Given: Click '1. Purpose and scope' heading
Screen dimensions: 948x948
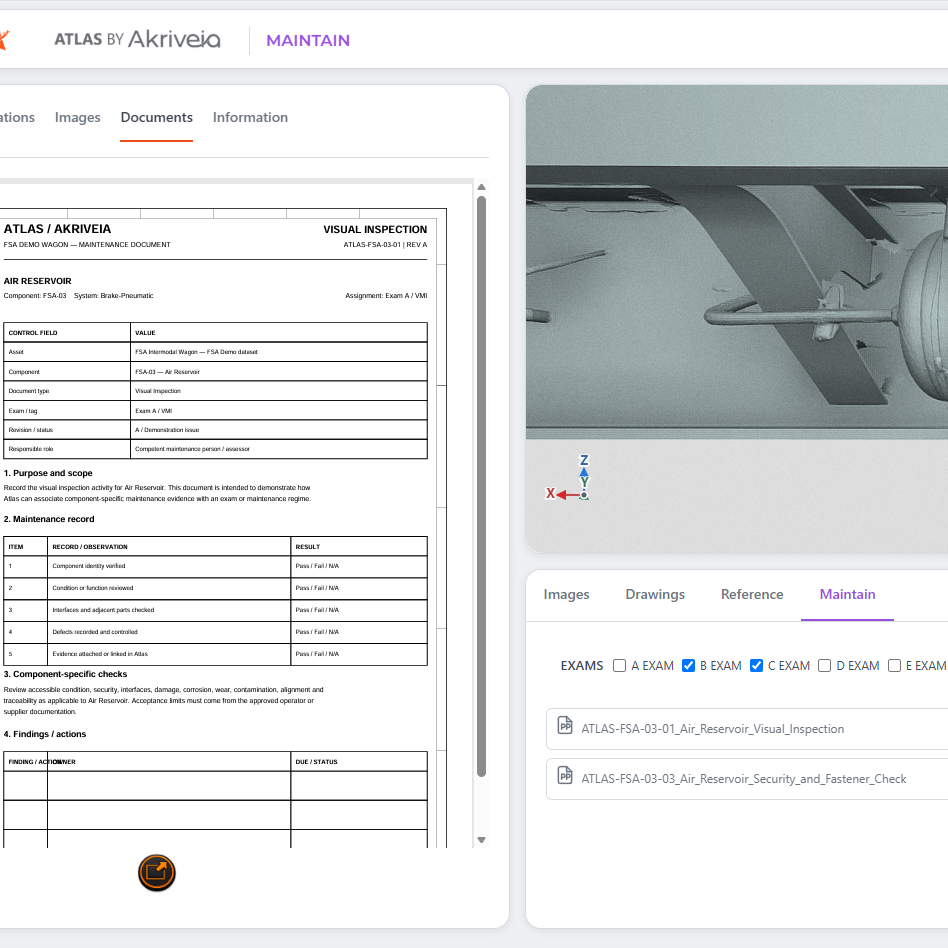Looking at the screenshot, I should 48,473.
